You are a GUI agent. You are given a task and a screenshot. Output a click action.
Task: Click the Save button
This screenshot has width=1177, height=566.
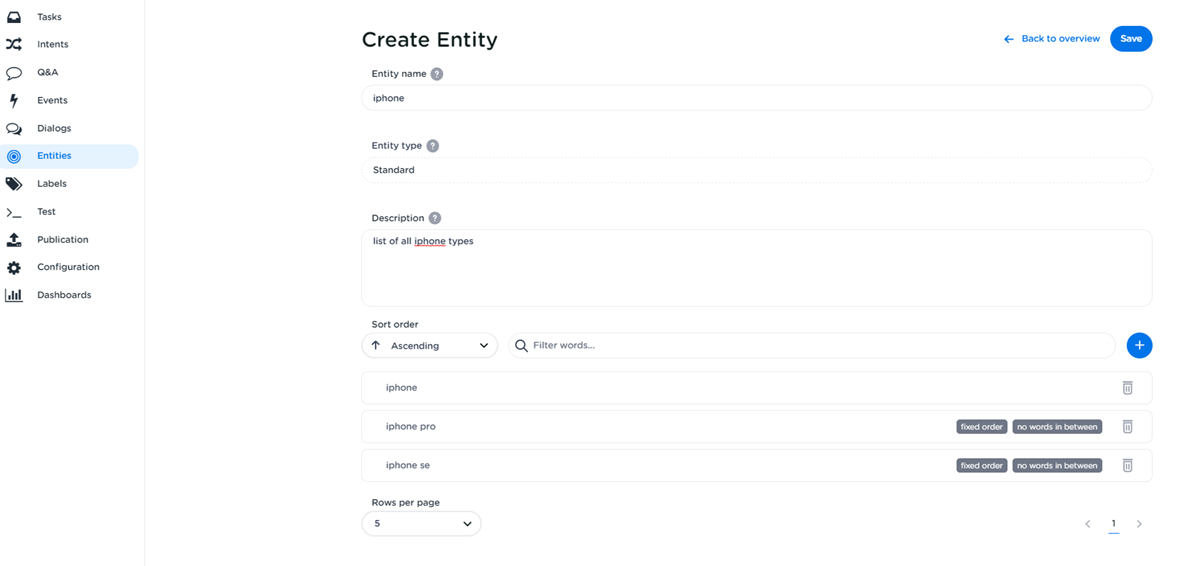(x=1131, y=39)
